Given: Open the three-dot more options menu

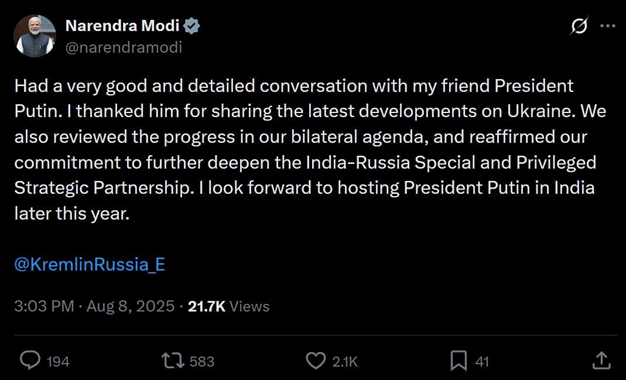Looking at the screenshot, I should (x=608, y=26).
